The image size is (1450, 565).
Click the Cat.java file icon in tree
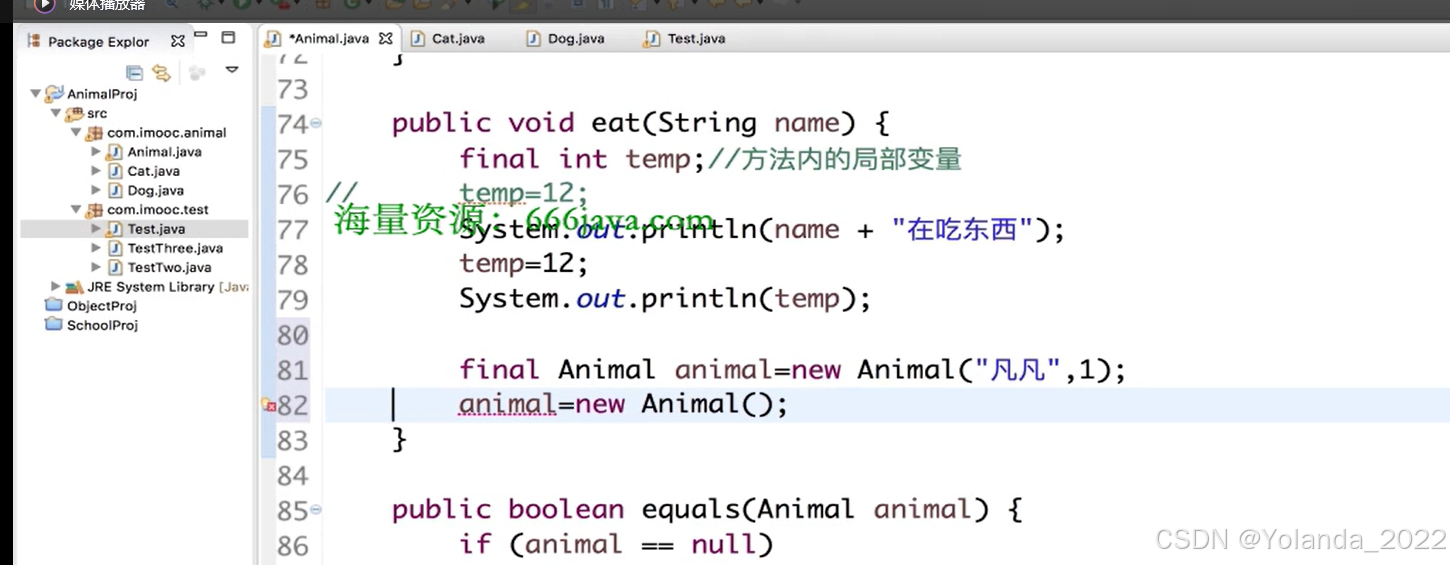click(115, 171)
